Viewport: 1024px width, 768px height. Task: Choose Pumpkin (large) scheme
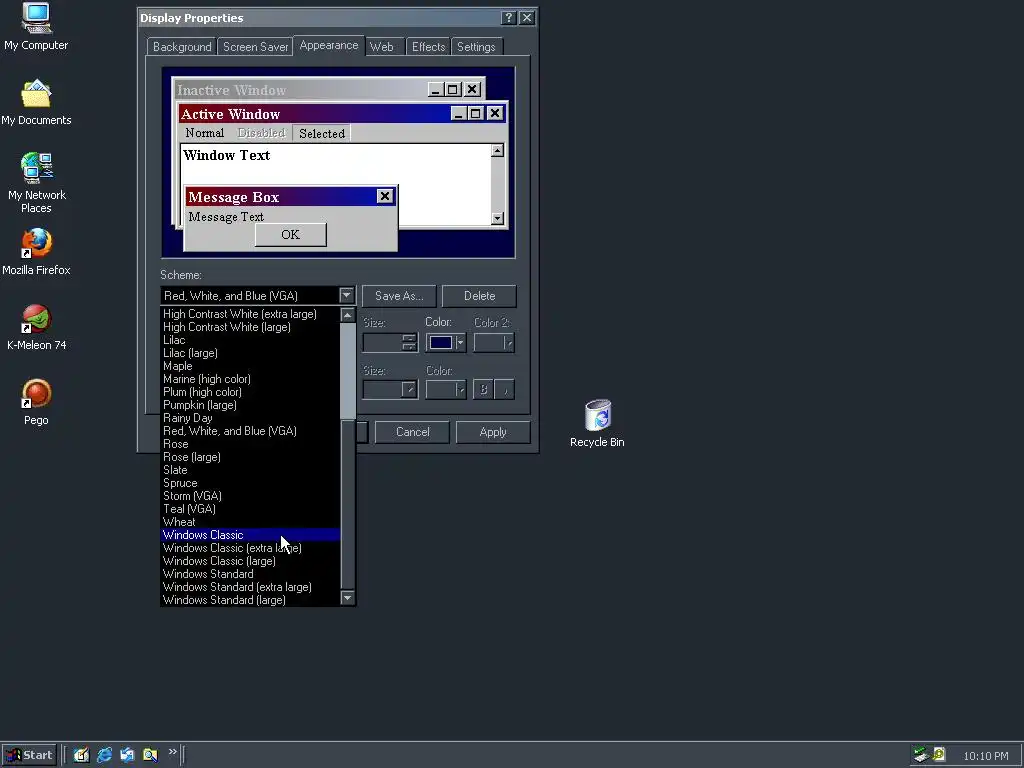point(250,405)
